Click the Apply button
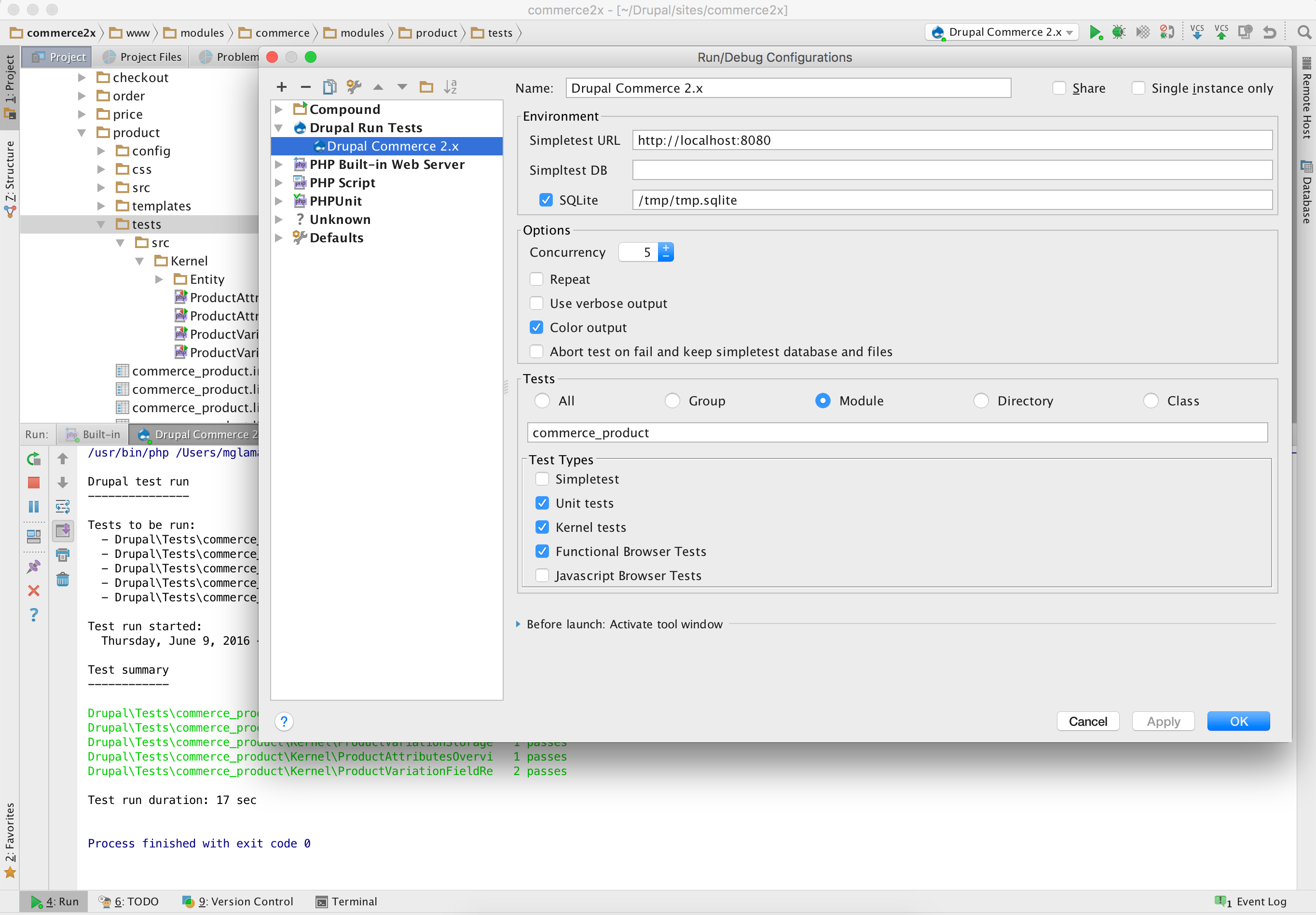The height and width of the screenshot is (915, 1316). point(1163,721)
